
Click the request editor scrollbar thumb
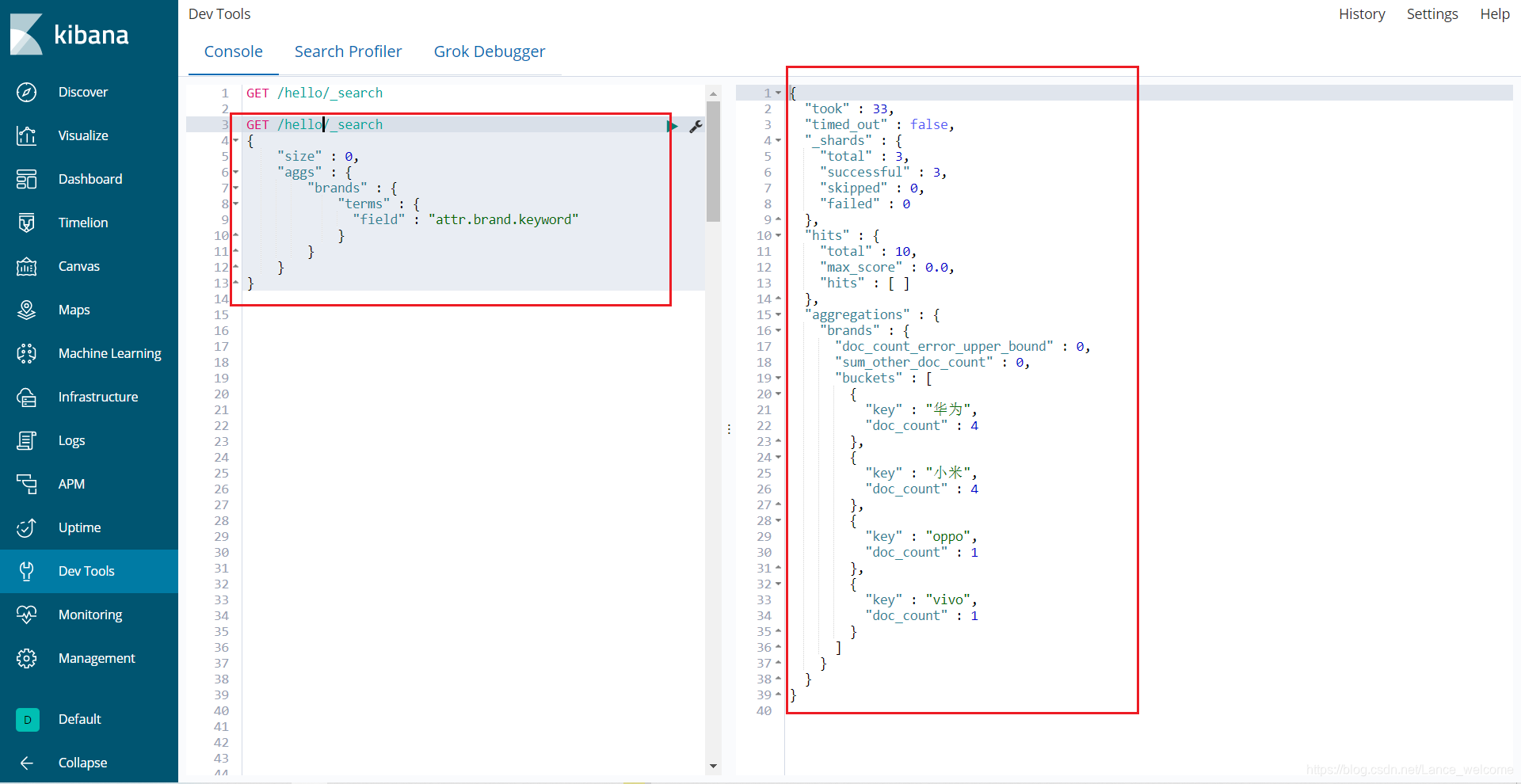pos(713,161)
